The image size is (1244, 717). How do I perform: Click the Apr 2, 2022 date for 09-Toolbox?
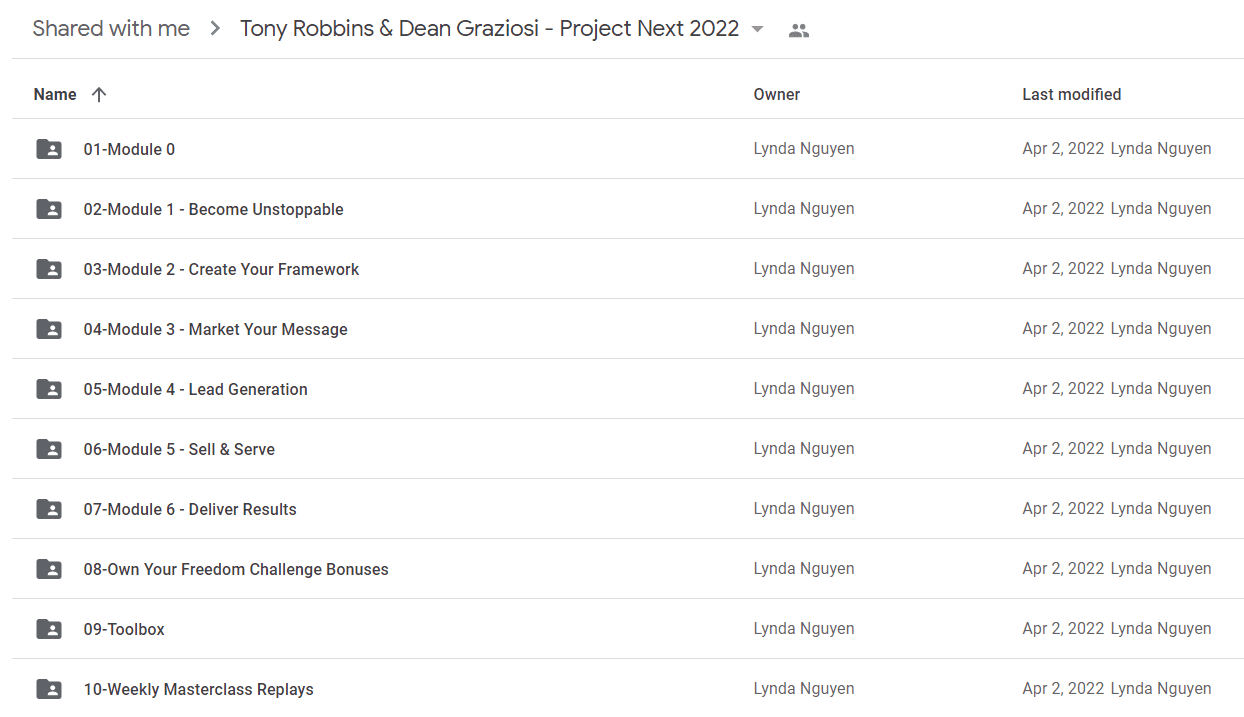(1063, 629)
